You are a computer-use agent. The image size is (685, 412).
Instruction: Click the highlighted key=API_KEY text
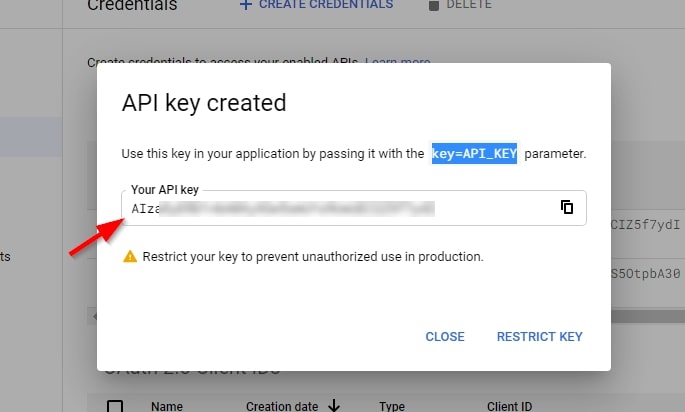click(474, 154)
